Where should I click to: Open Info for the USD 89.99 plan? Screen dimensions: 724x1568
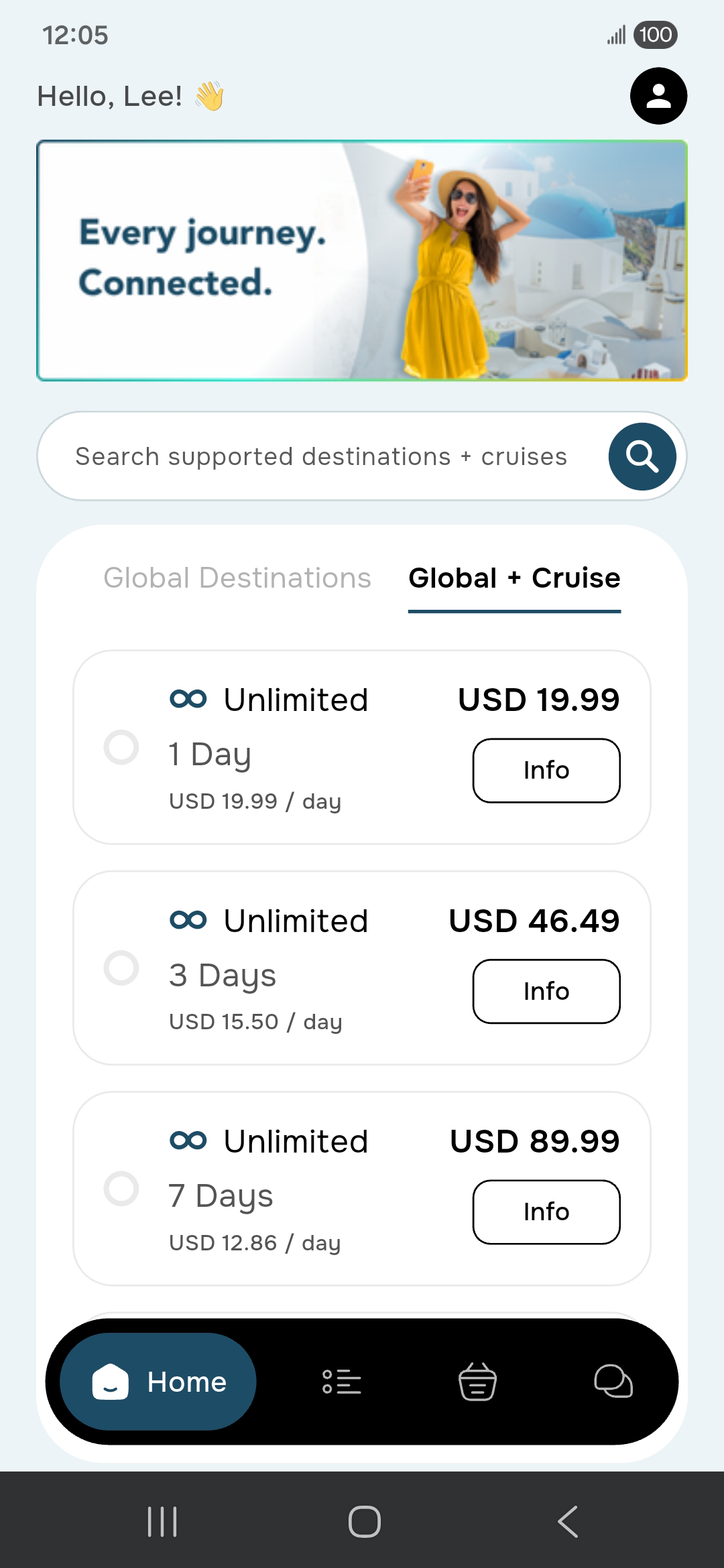click(x=546, y=1212)
